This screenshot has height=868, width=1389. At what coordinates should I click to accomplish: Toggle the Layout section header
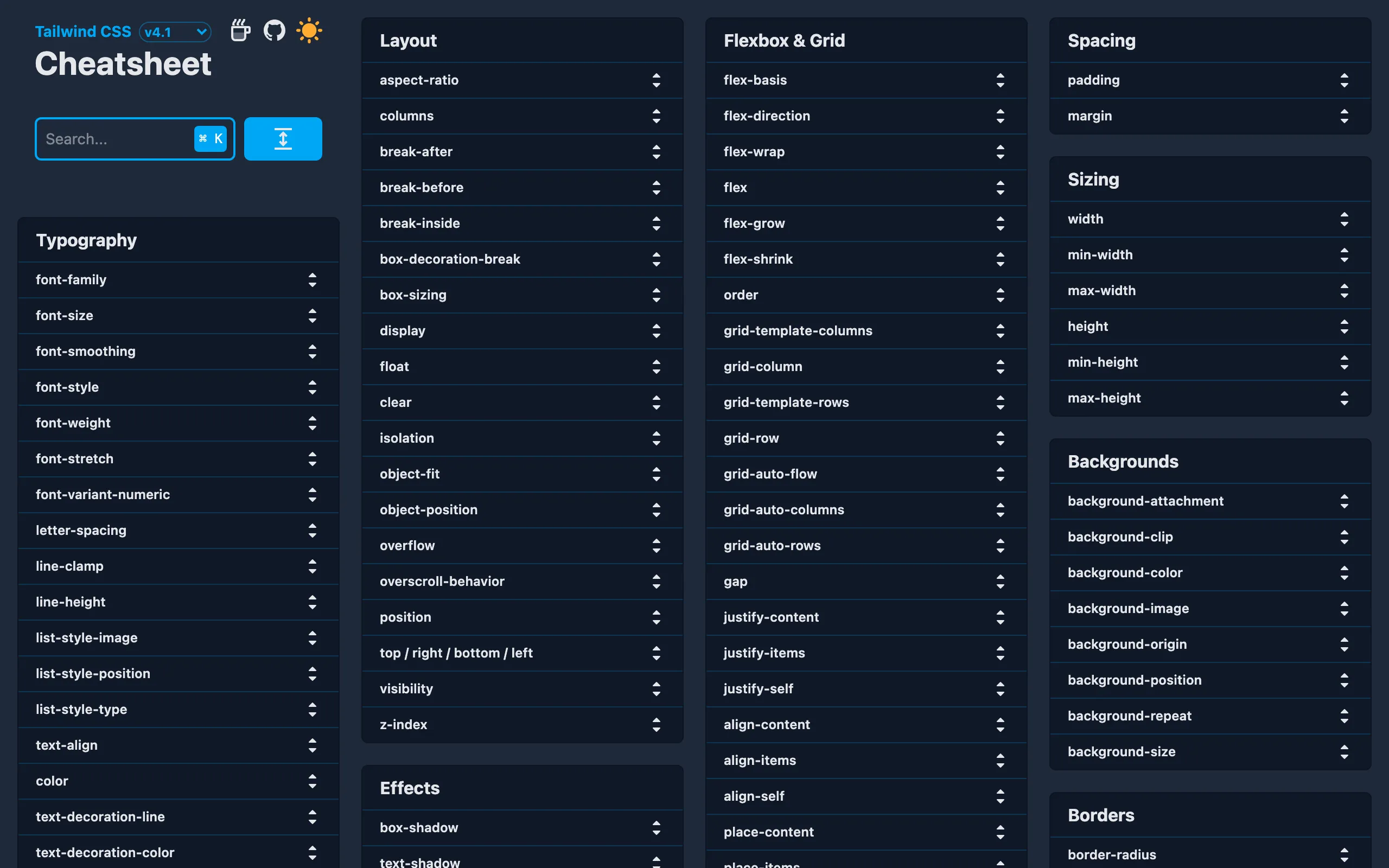pos(523,40)
